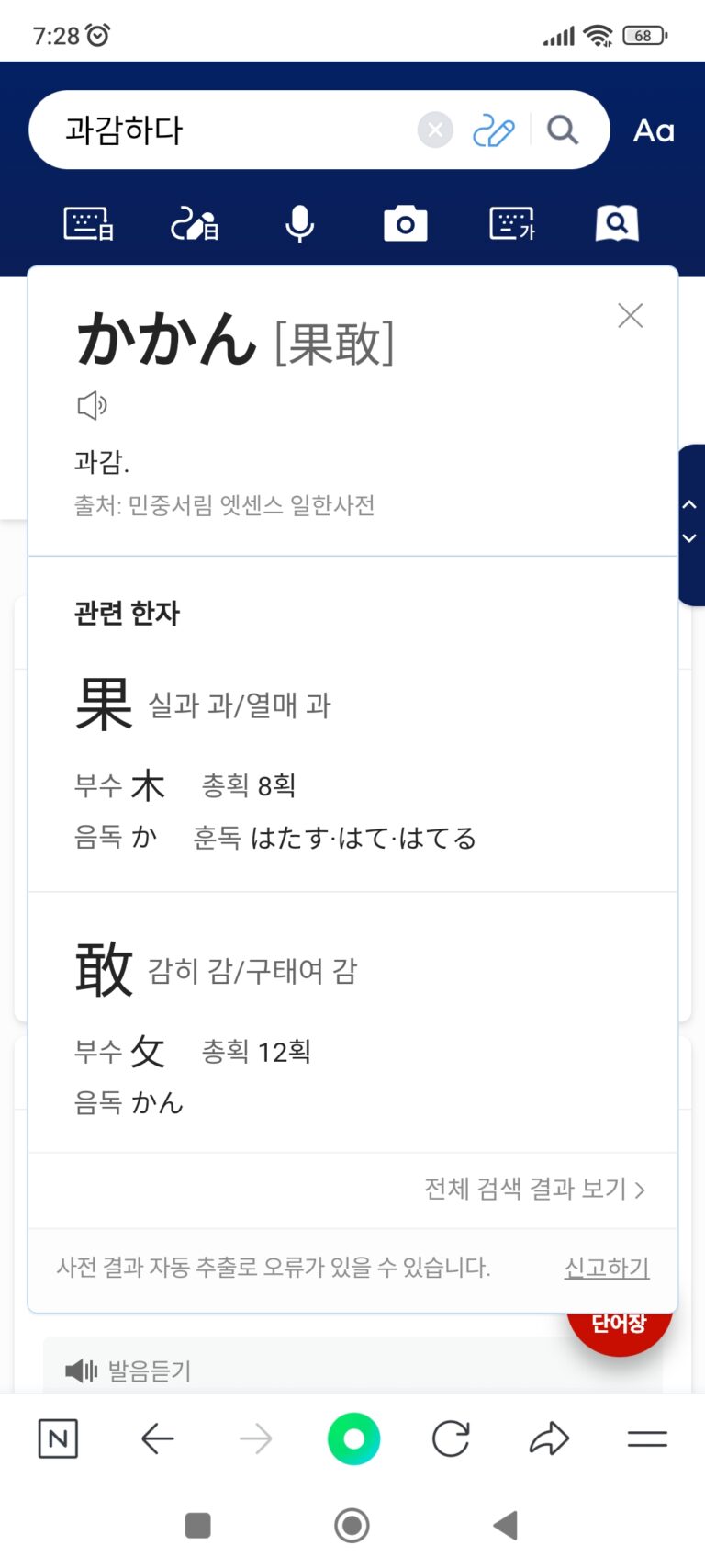Viewport: 705px width, 1568px height.
Task: Play pronunciation of かかん
Action: point(91,405)
